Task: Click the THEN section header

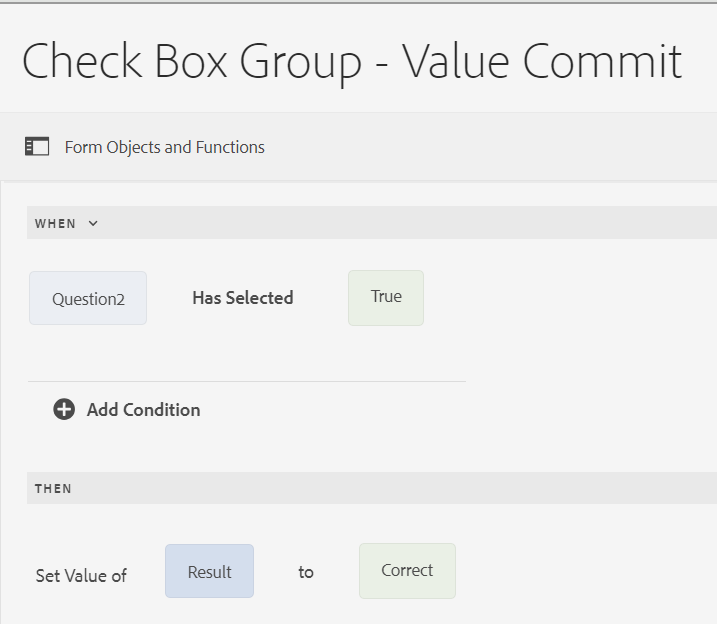Action: [x=53, y=489]
